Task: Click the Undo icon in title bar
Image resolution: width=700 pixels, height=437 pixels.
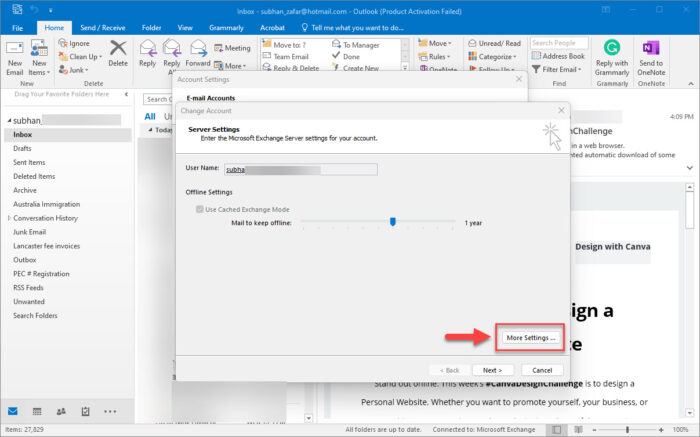Action: point(34,9)
